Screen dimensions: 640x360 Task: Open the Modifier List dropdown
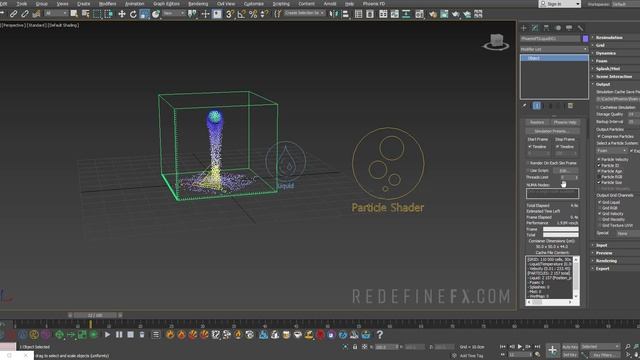pos(554,49)
